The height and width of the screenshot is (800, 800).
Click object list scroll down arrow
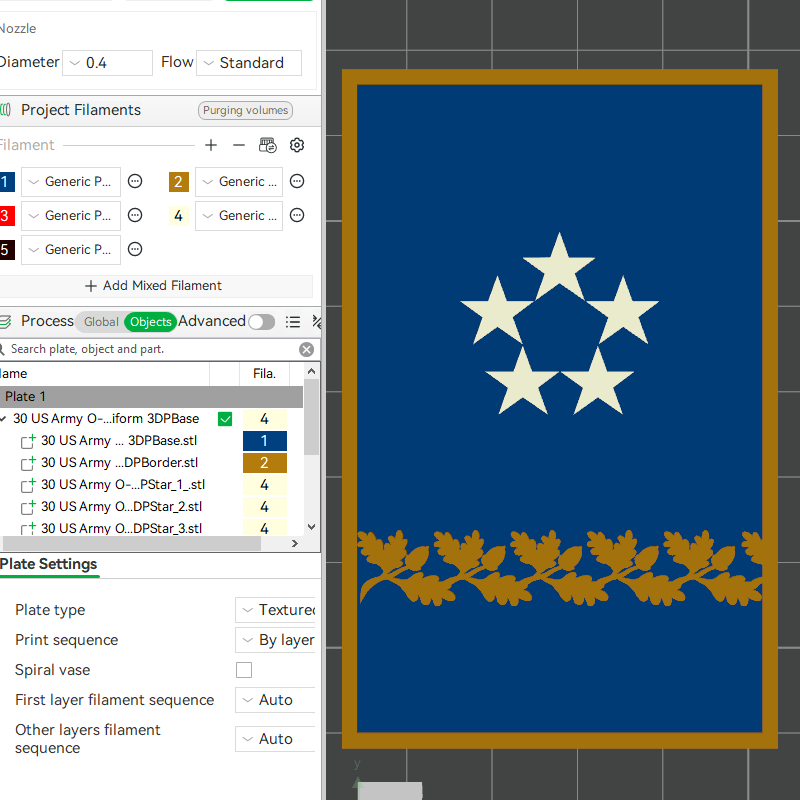pos(312,527)
